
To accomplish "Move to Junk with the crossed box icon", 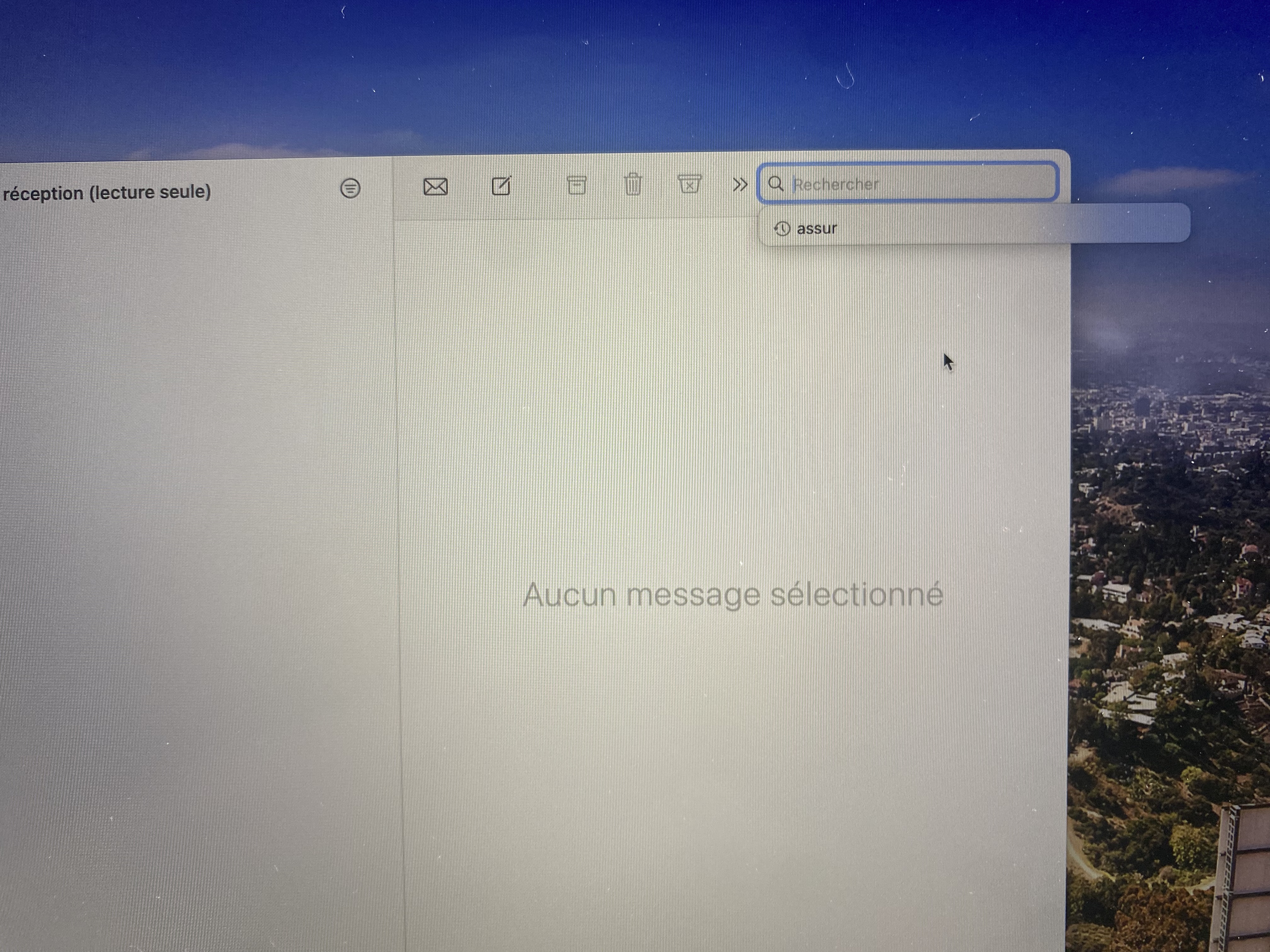I will tap(689, 184).
